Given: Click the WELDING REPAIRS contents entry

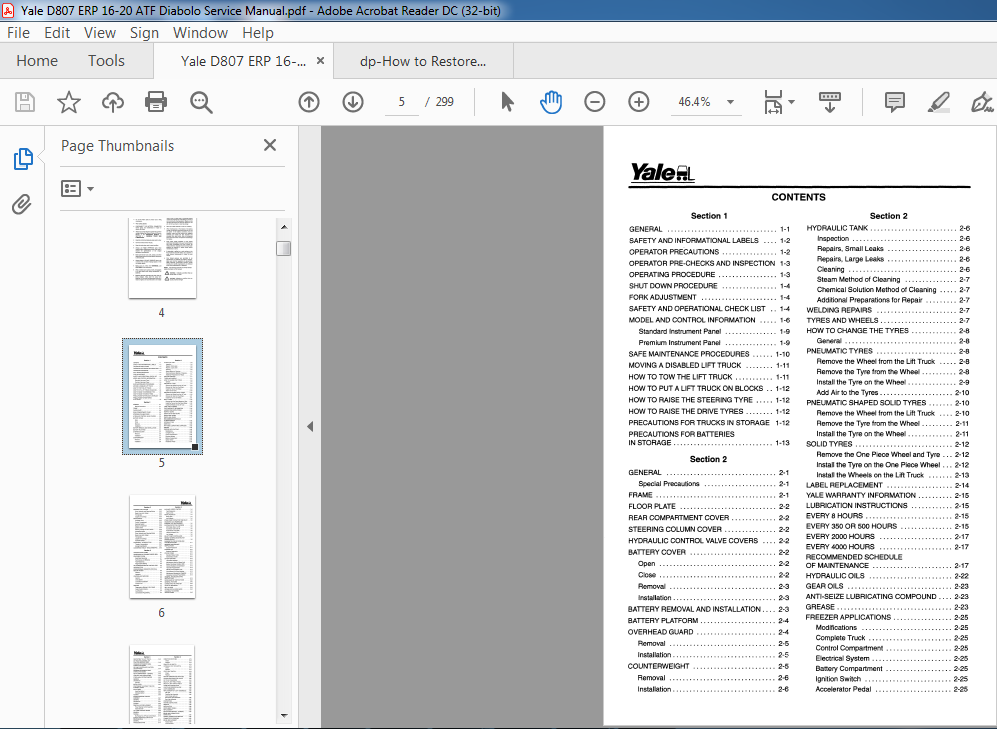Looking at the screenshot, I should coord(888,310).
